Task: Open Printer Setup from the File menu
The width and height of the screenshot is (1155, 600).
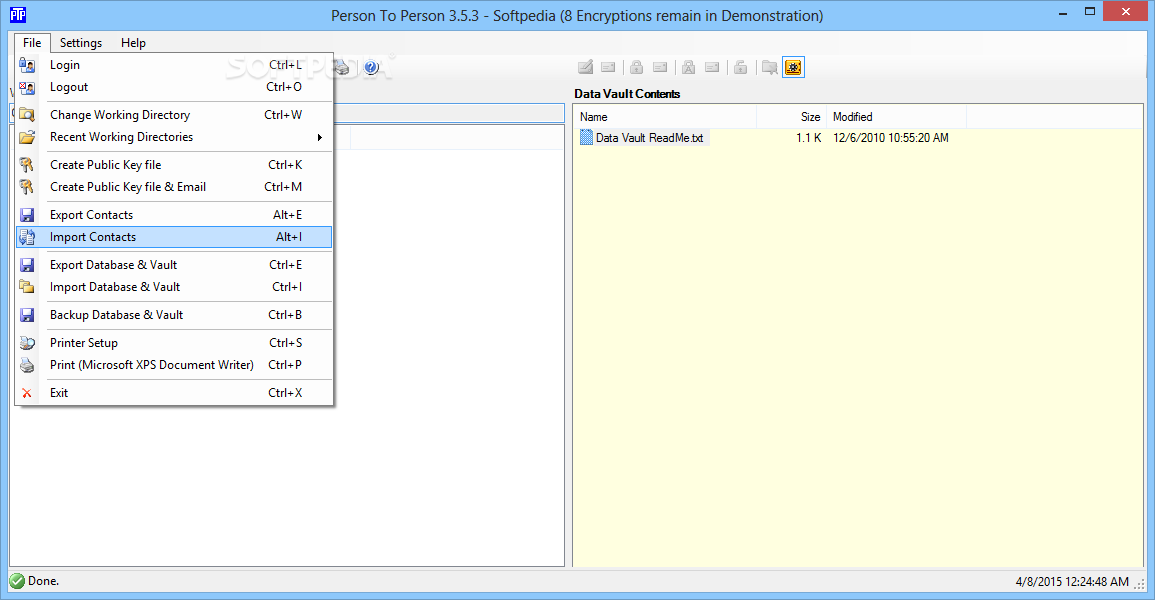Action: click(175, 343)
